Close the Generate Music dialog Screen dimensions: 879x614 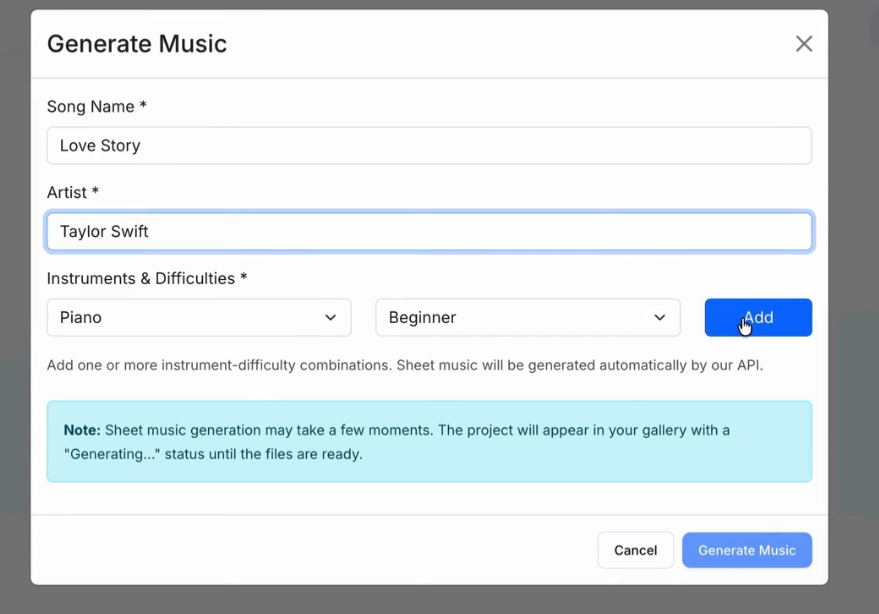[x=804, y=44]
